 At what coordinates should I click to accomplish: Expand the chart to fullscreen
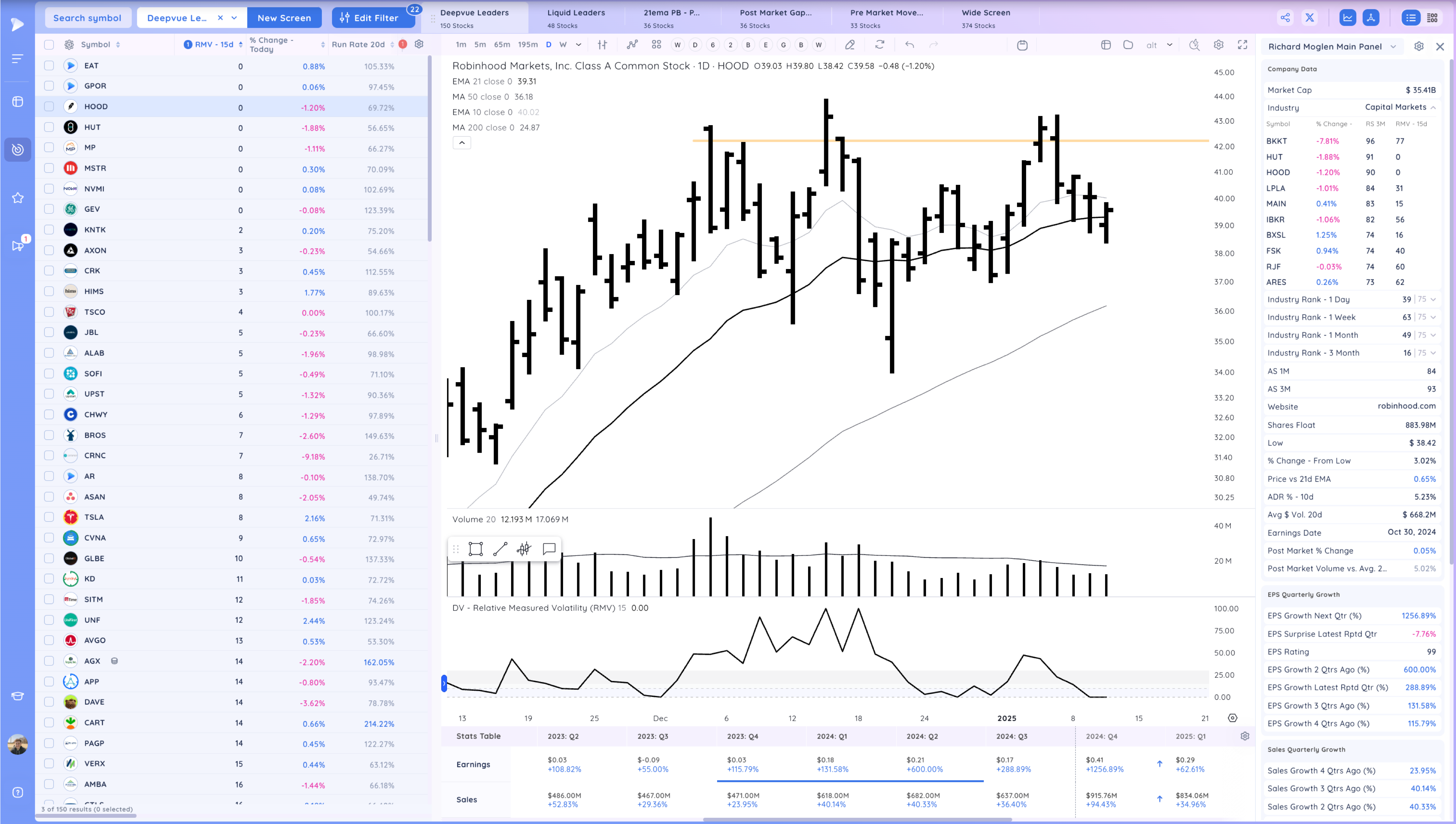click(1243, 45)
